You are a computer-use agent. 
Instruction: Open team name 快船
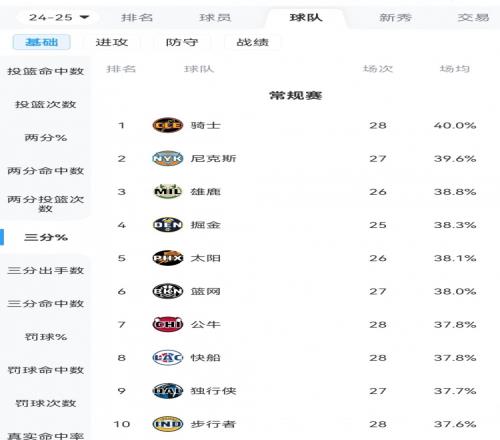pyautogui.click(x=205, y=358)
